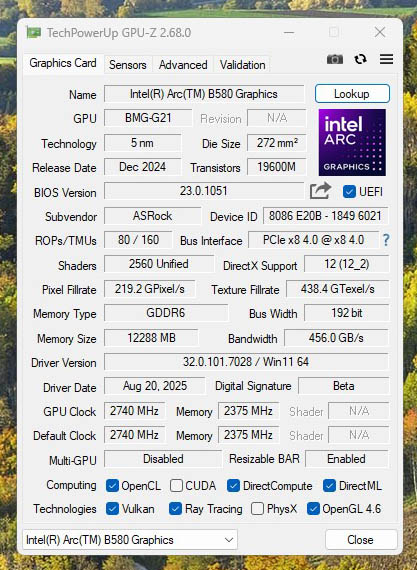Switch to the Sensors tab
417x570 pixels.
click(x=128, y=65)
